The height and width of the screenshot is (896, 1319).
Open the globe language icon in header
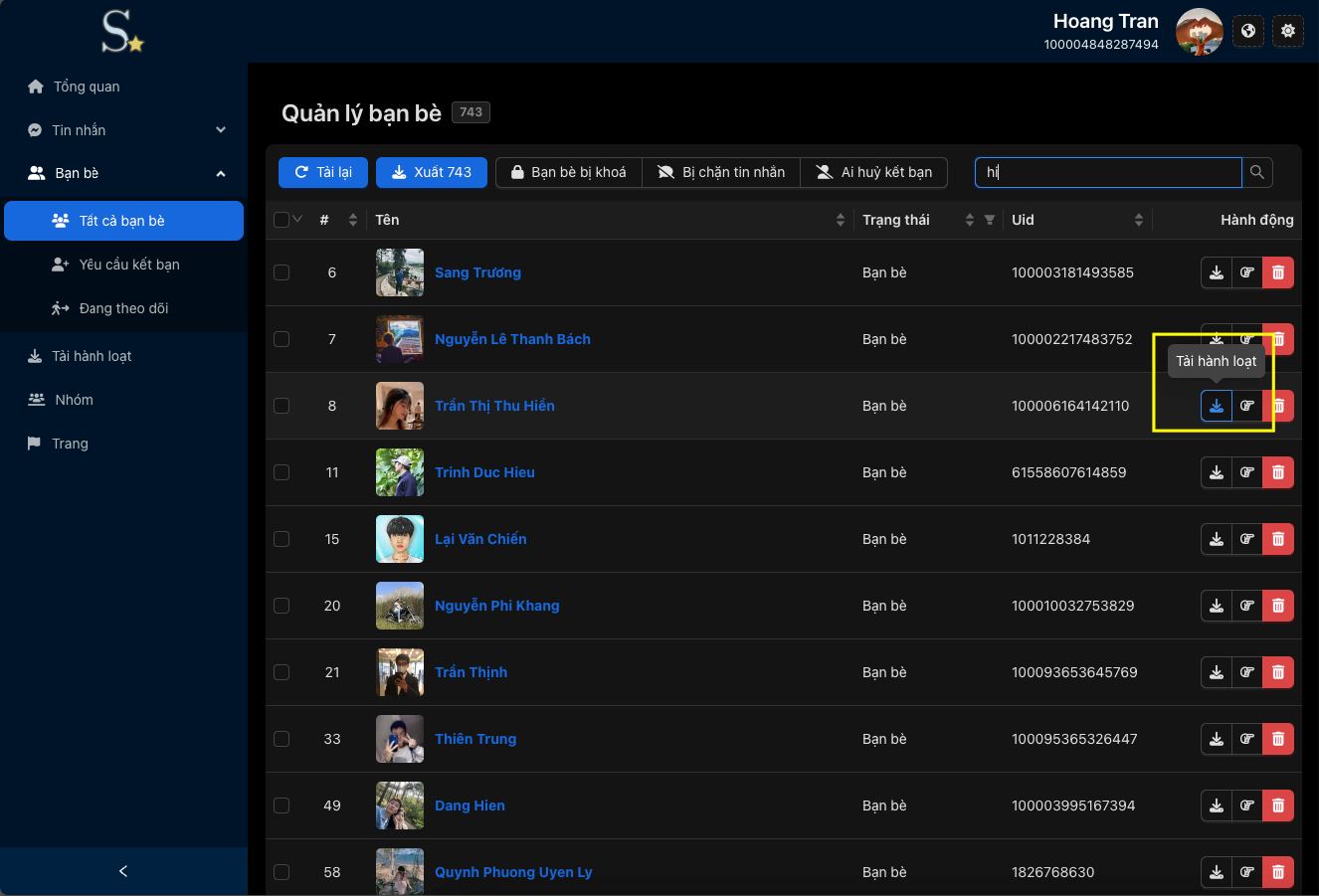click(x=1248, y=31)
